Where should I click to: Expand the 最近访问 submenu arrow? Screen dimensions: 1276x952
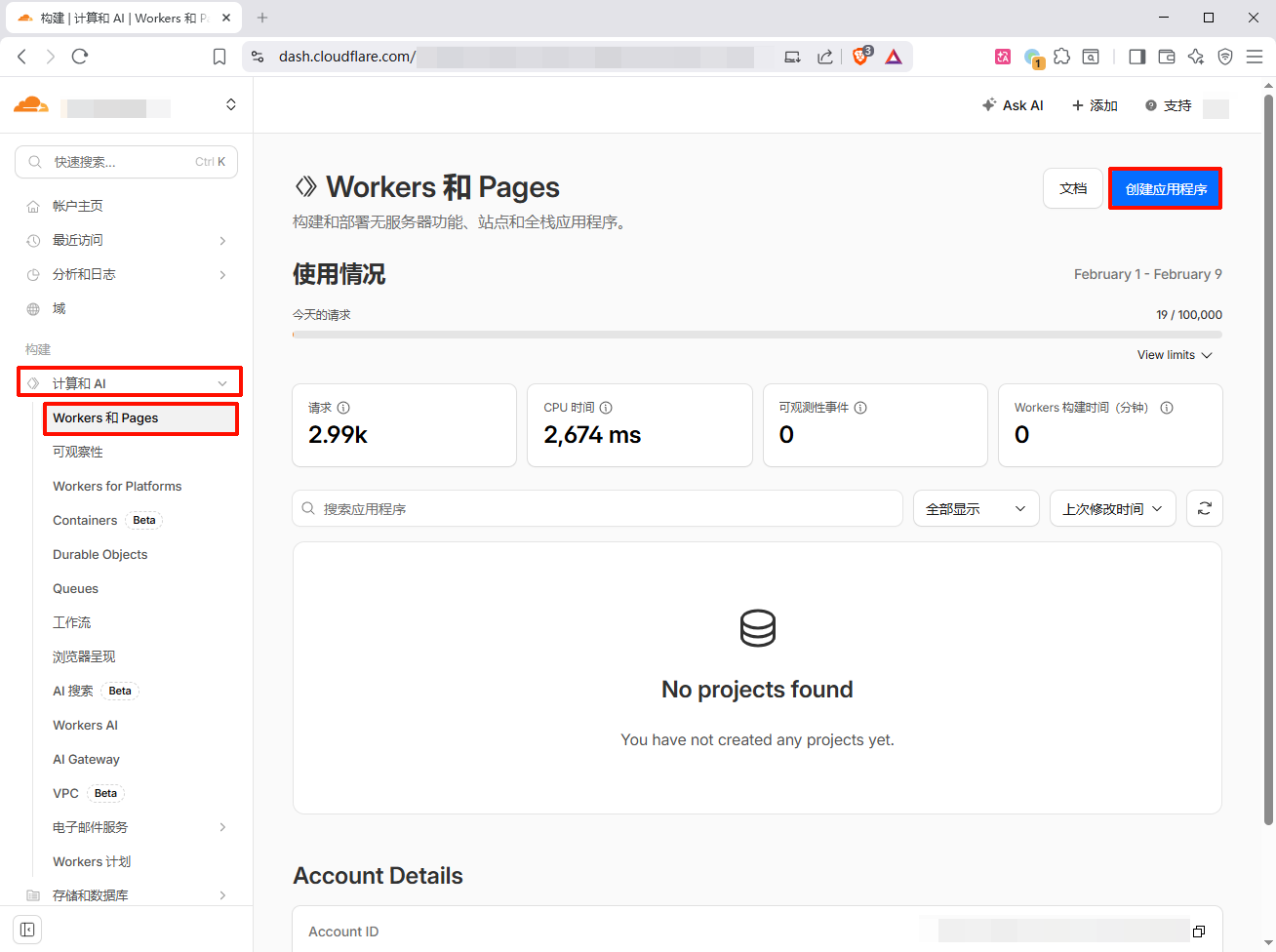222,241
